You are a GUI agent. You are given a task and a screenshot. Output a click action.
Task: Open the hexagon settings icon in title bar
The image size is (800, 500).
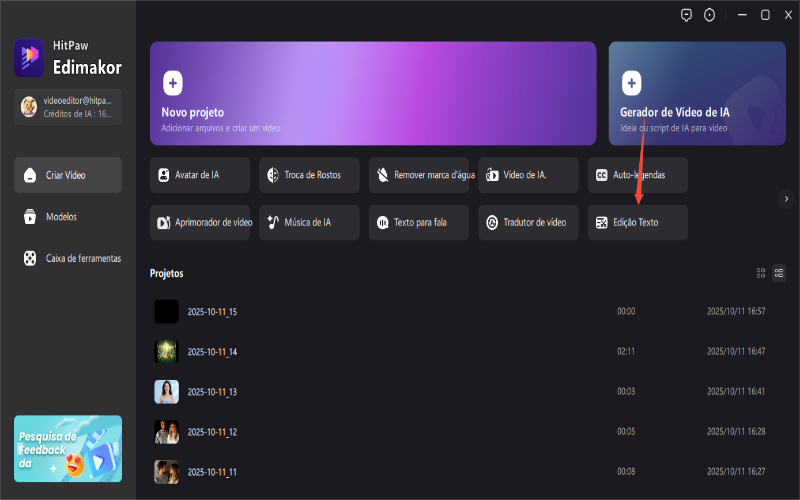[x=709, y=15]
